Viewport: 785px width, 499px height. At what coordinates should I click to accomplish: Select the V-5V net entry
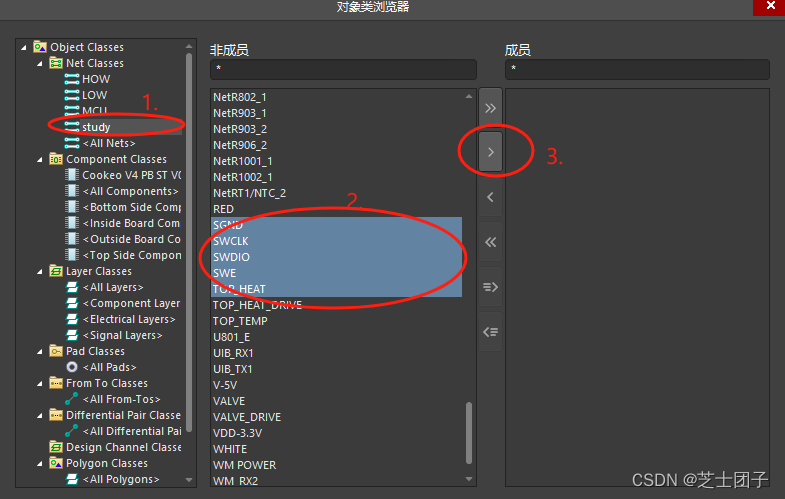(x=225, y=385)
